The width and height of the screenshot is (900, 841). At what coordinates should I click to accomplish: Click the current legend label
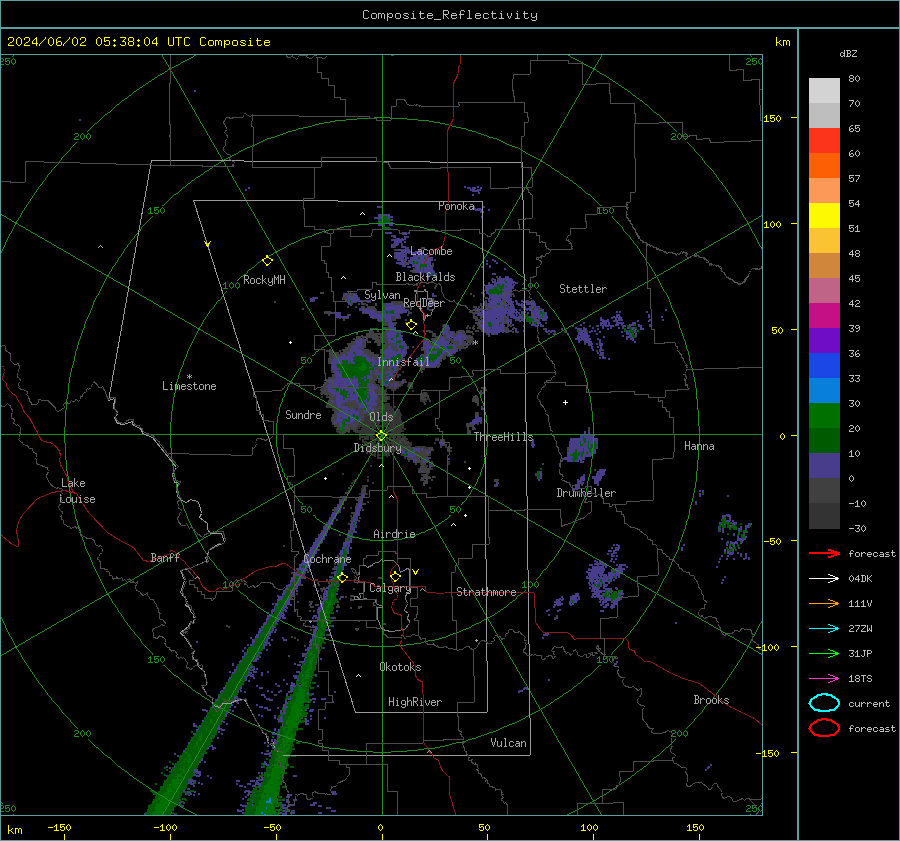point(869,703)
